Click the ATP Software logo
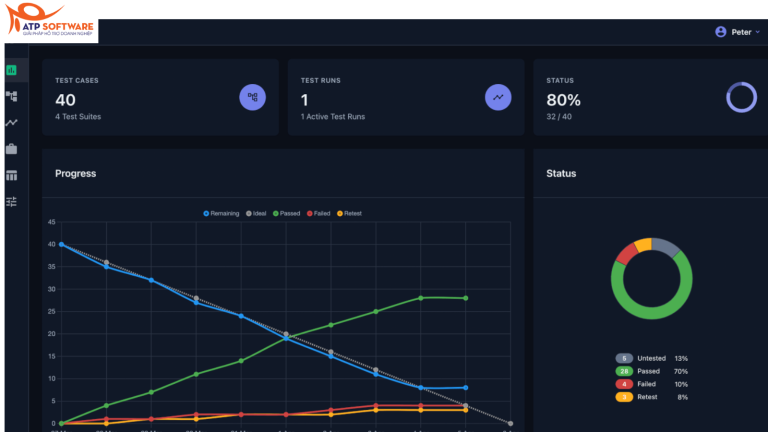 50,21
